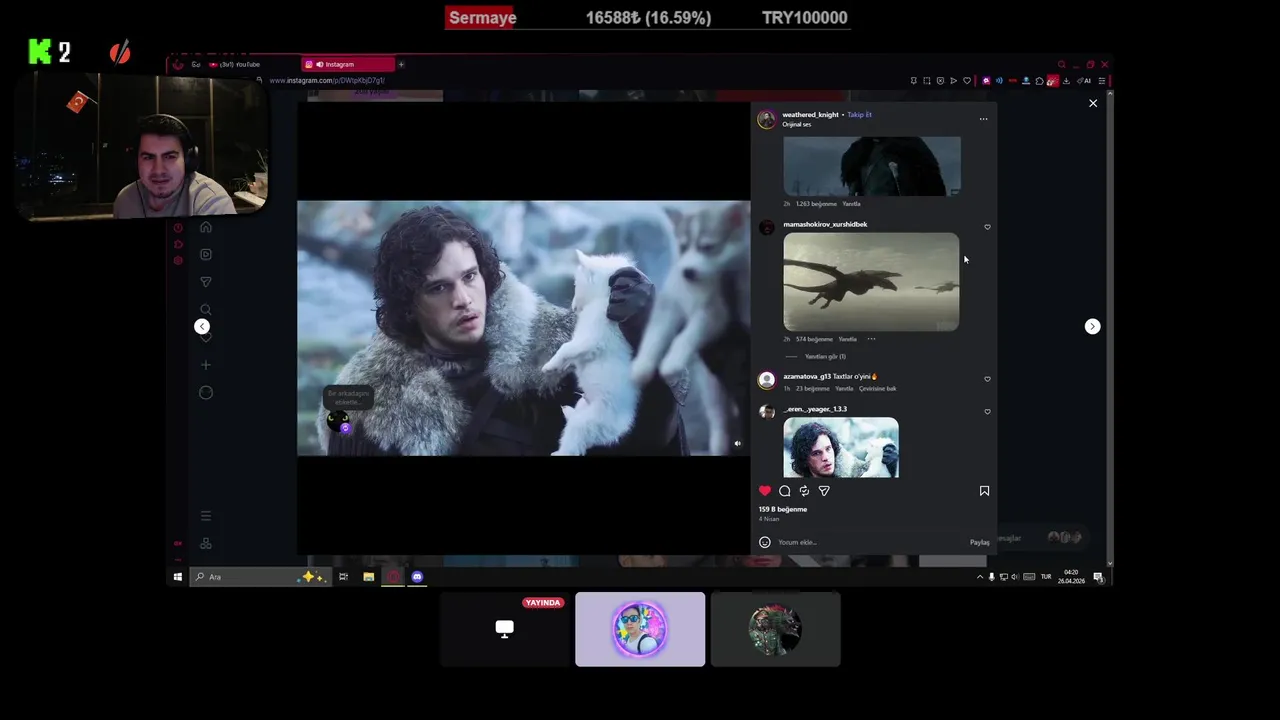Click the browser heart bookmark icon

pos(966,80)
